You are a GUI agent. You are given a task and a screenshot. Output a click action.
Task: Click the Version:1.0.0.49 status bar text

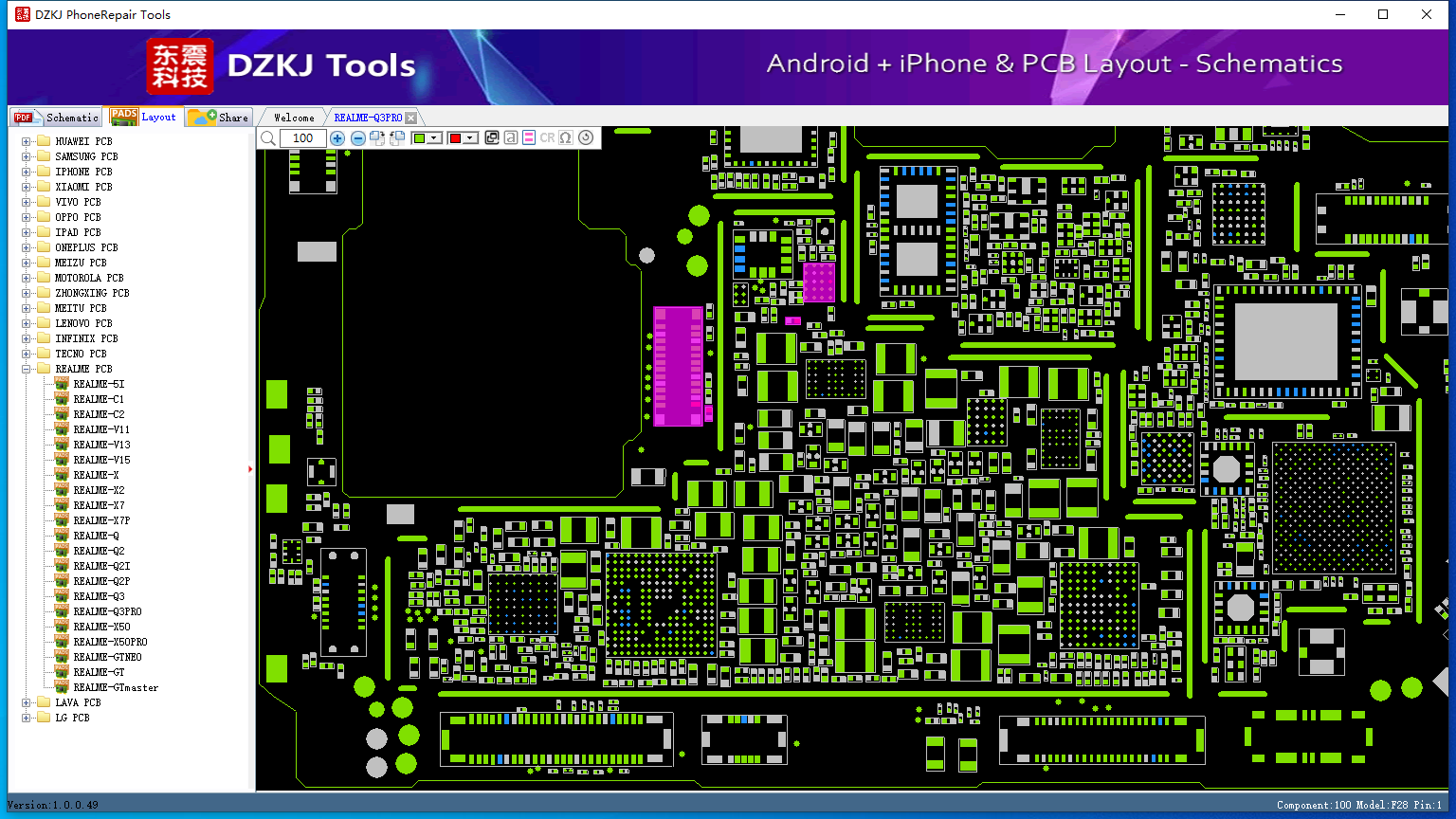[52, 805]
